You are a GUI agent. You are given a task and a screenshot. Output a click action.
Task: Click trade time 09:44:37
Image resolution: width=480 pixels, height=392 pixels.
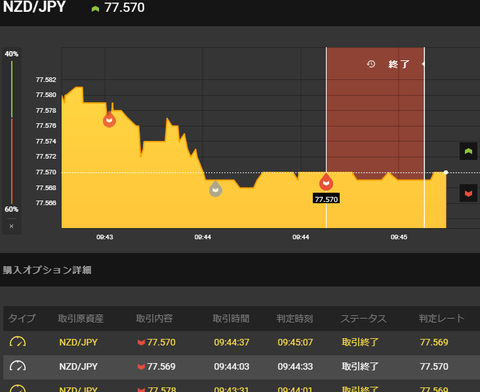point(231,342)
